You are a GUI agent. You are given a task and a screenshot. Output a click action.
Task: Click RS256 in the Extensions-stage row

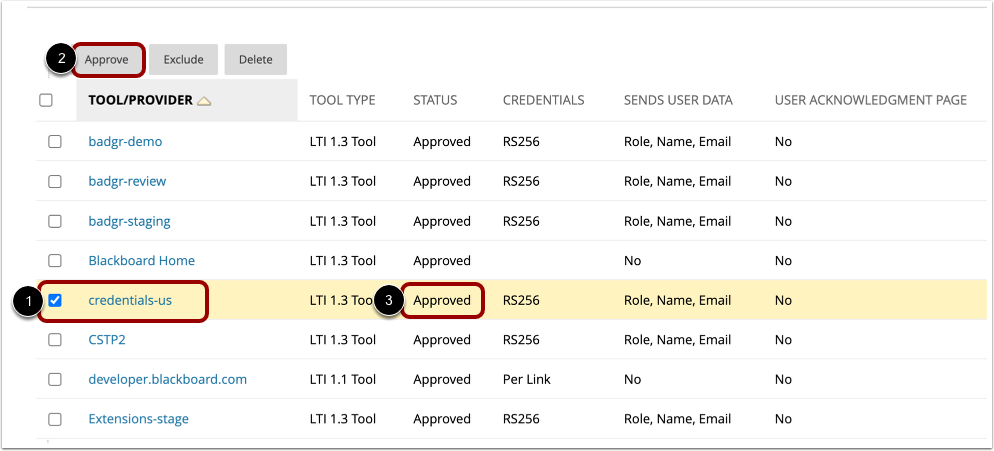(521, 419)
